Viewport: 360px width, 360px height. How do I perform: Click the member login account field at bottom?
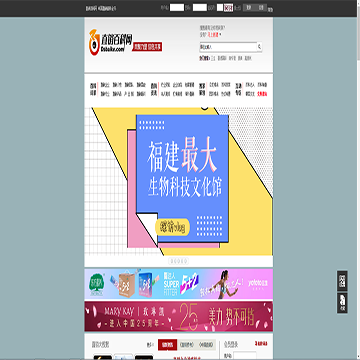[x=245, y=355]
